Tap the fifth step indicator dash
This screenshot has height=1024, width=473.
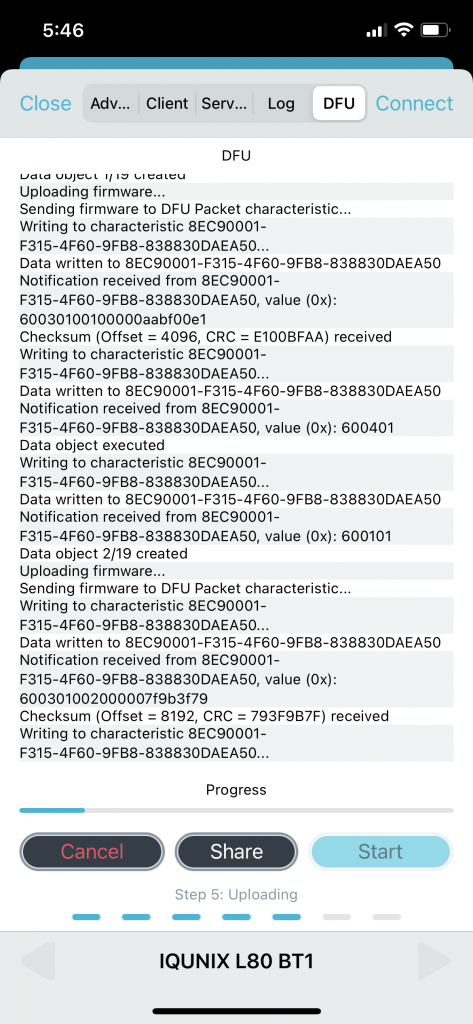(286, 917)
